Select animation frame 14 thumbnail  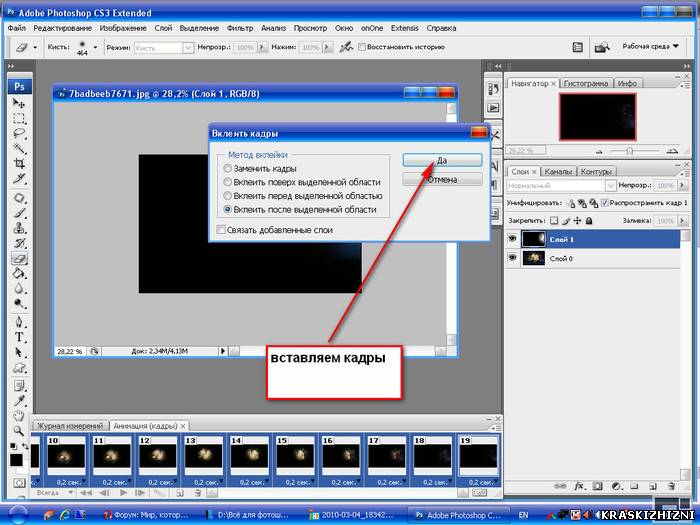coord(249,456)
